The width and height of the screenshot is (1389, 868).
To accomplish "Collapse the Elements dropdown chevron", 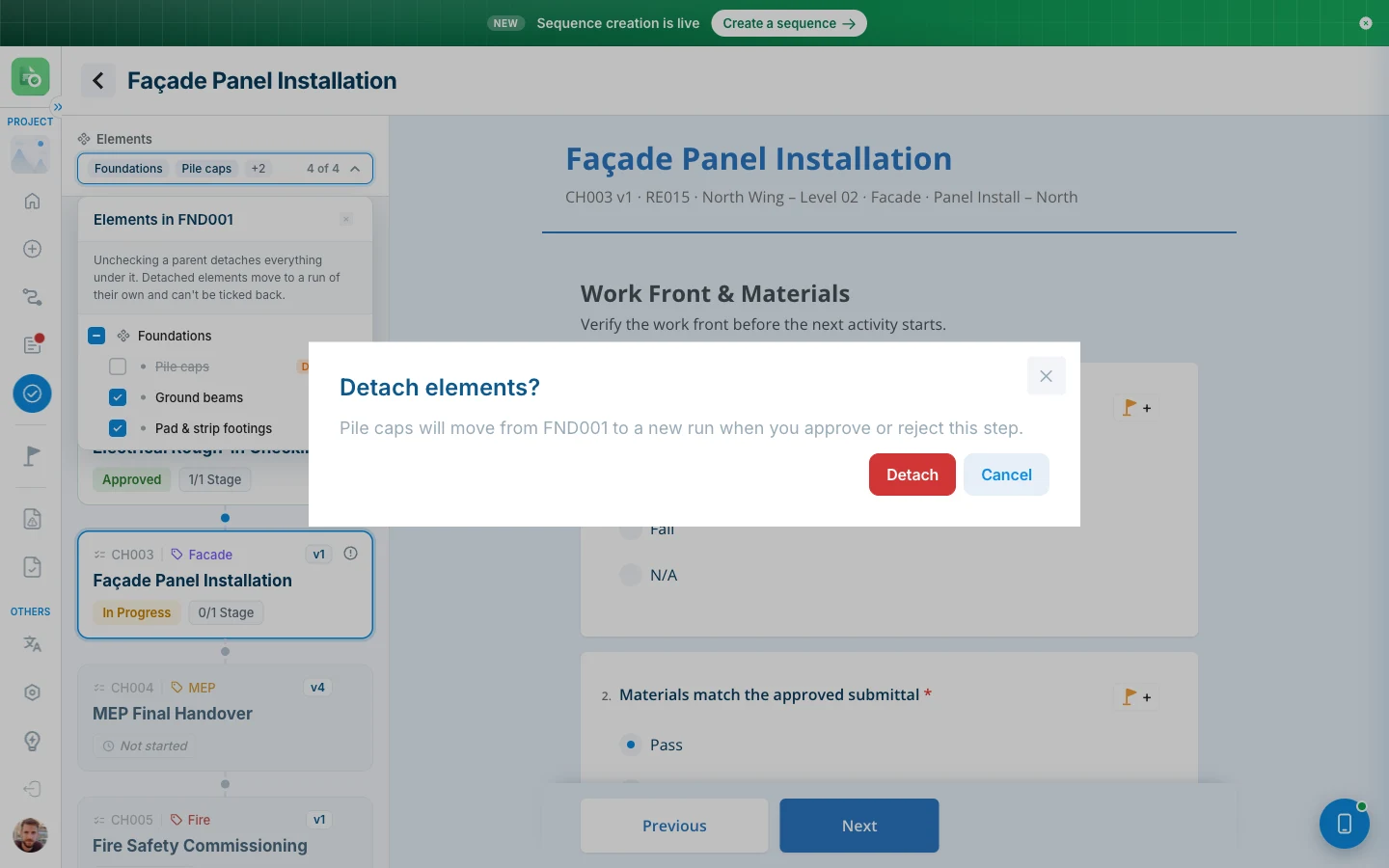I will tap(355, 169).
